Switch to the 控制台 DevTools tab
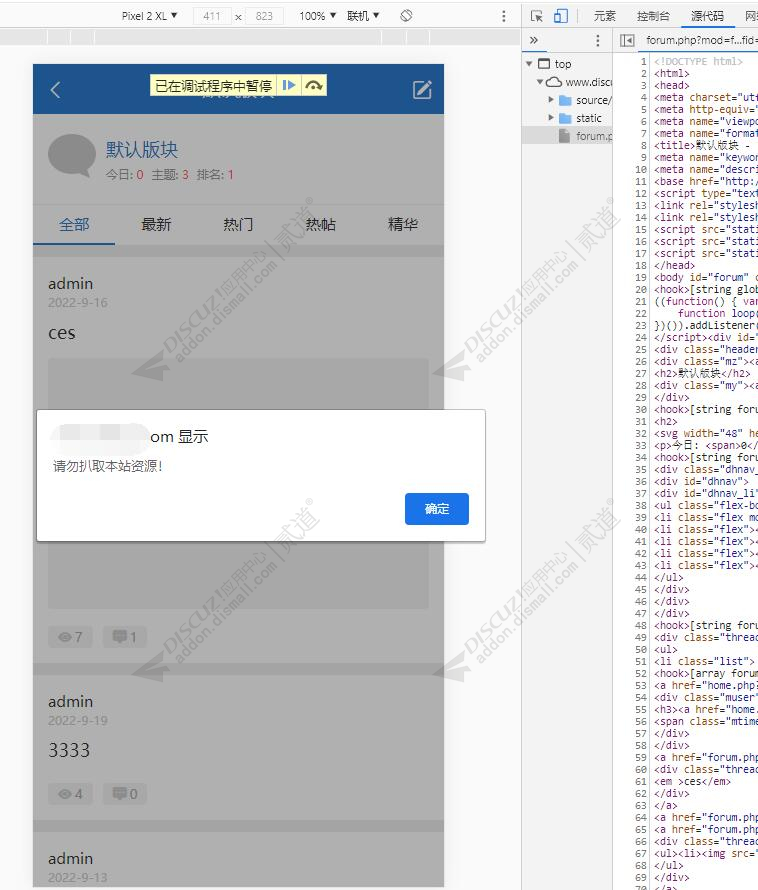This screenshot has height=890, width=758. 653,16
